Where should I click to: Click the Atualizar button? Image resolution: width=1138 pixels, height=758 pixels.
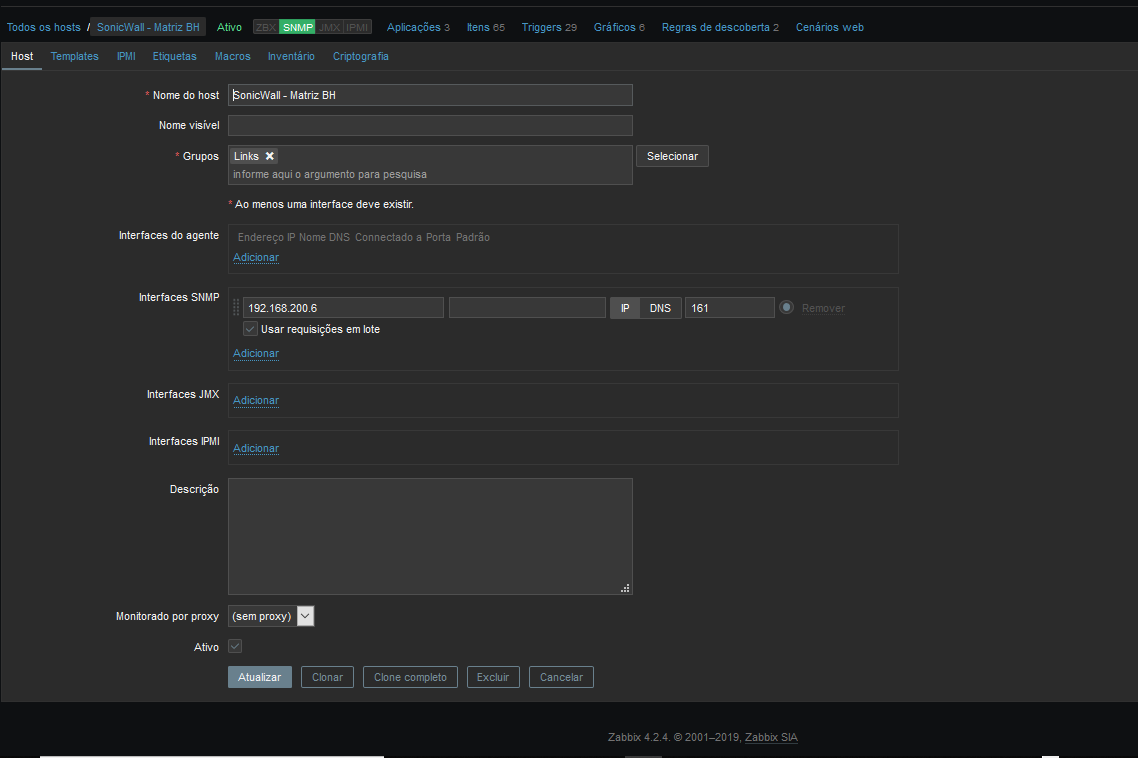click(x=260, y=677)
